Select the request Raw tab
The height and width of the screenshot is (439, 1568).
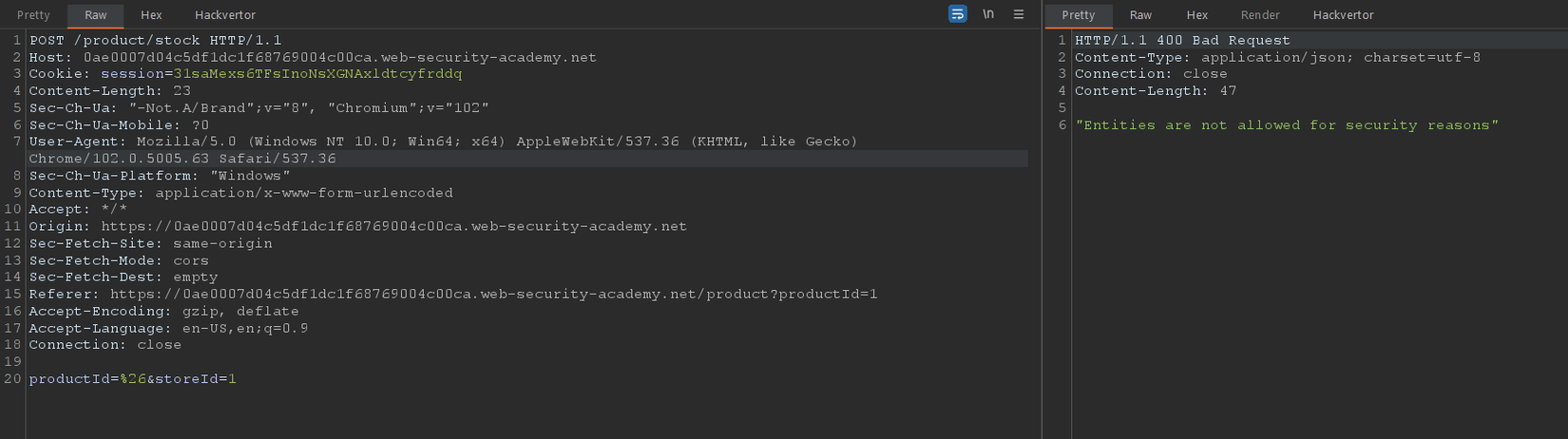click(x=96, y=15)
